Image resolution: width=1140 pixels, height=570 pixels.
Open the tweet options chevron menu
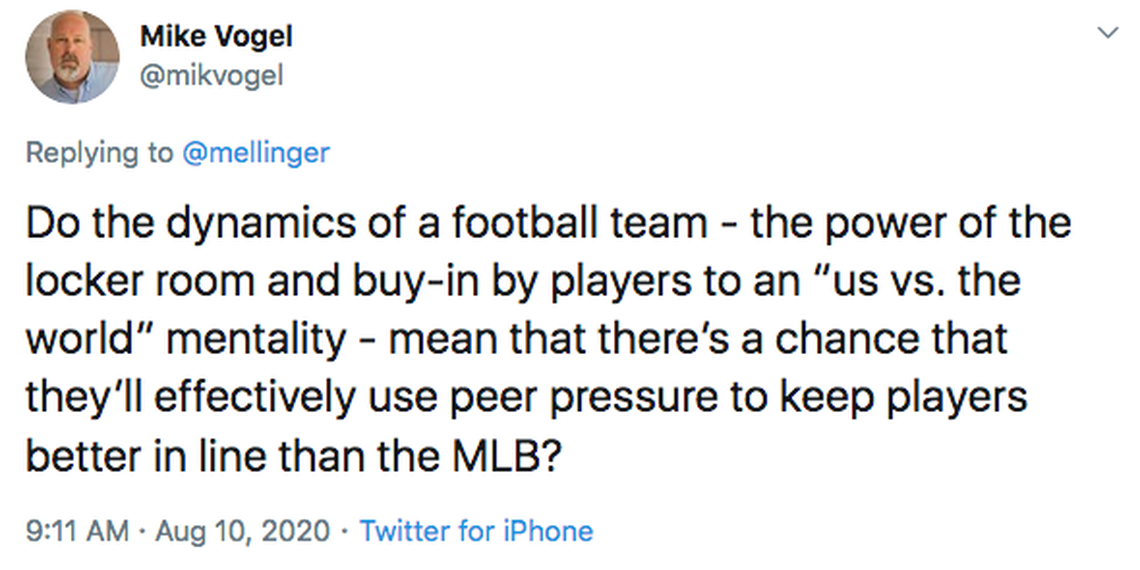[1107, 33]
